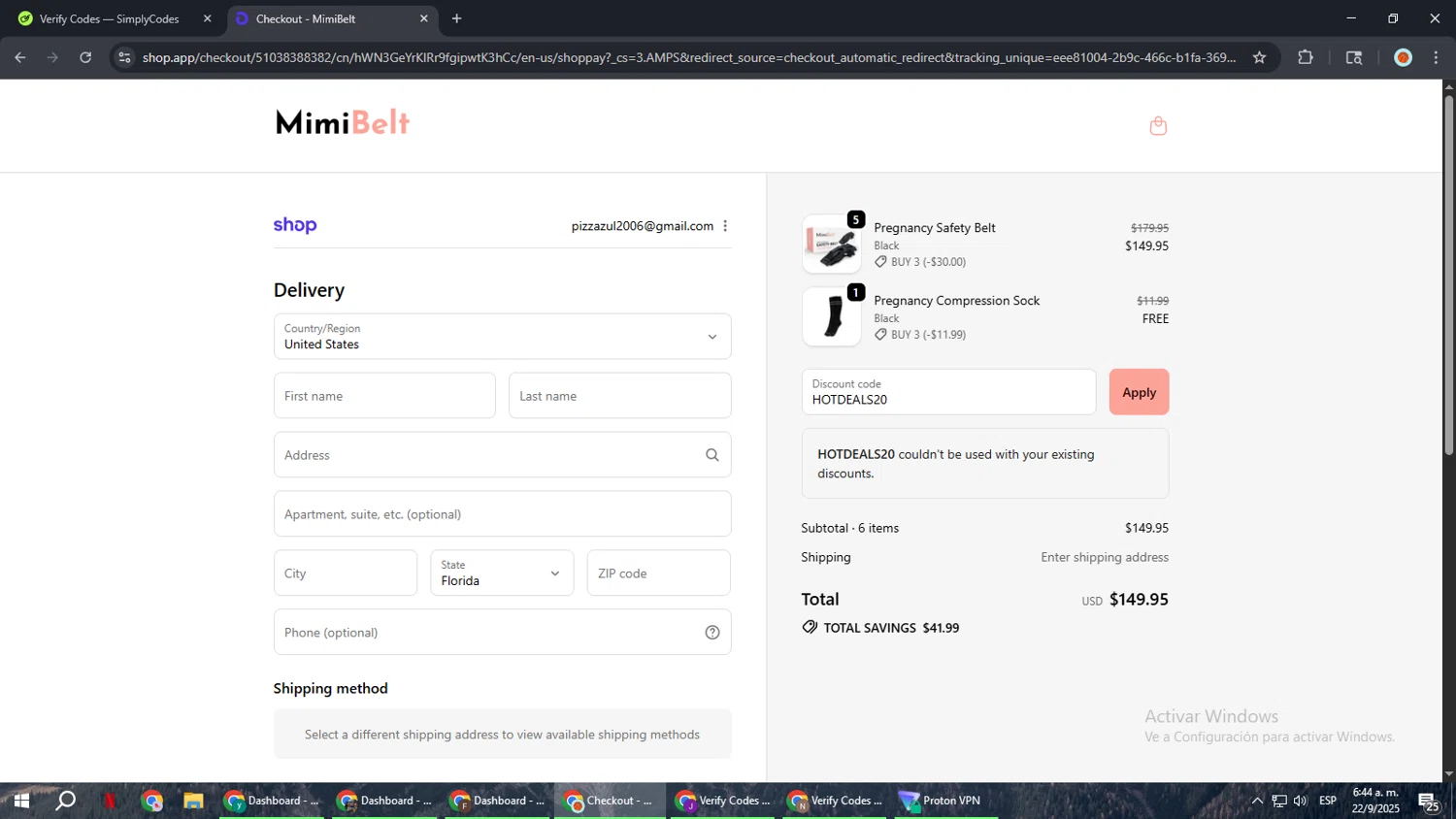The image size is (1456, 819).
Task: Go back with browser back arrow
Action: (20, 57)
